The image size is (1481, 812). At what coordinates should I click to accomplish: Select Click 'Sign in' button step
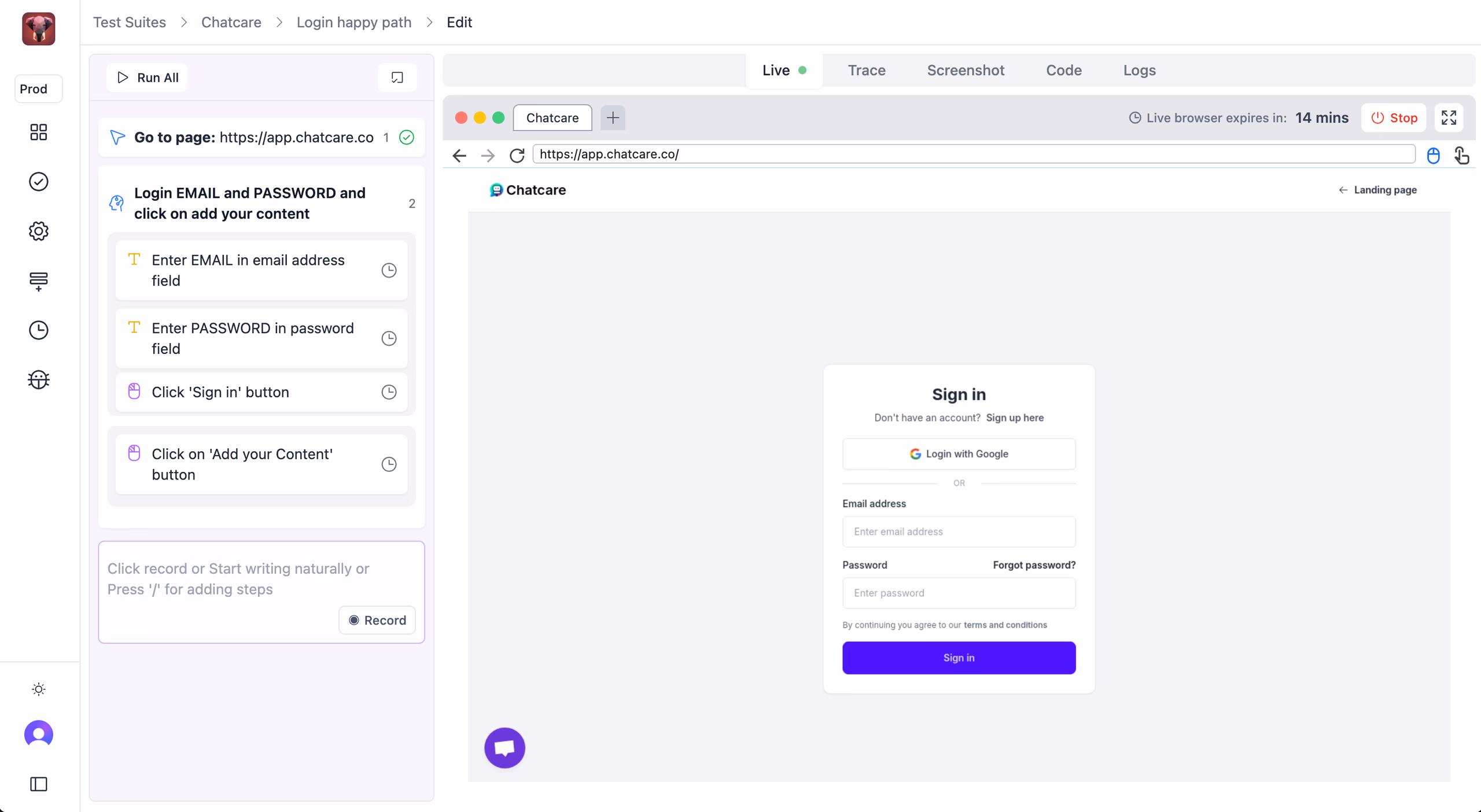point(261,392)
